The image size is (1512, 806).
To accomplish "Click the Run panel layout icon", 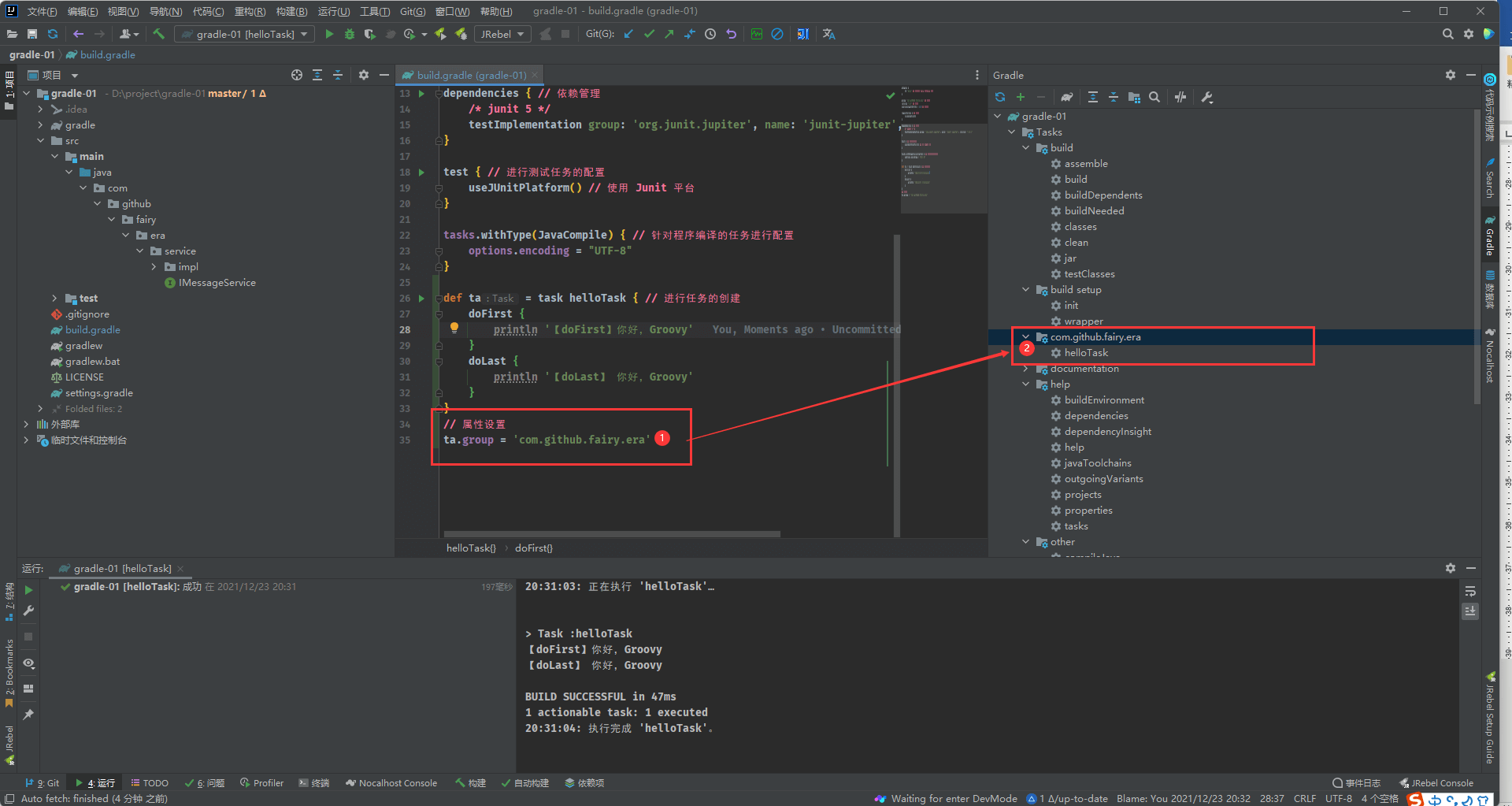I will pyautogui.click(x=28, y=689).
